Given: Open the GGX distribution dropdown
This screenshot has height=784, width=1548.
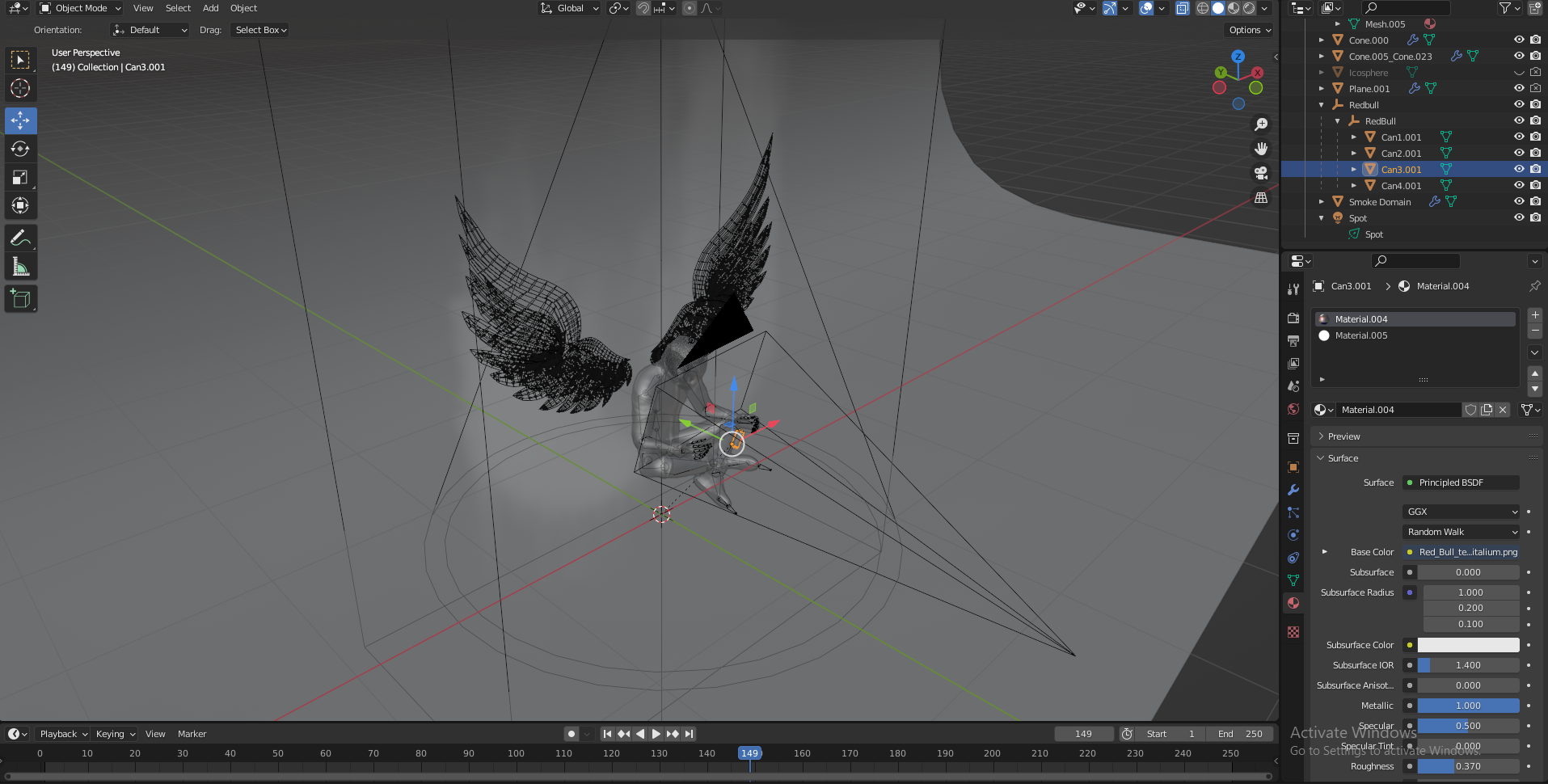Looking at the screenshot, I should (x=1462, y=512).
